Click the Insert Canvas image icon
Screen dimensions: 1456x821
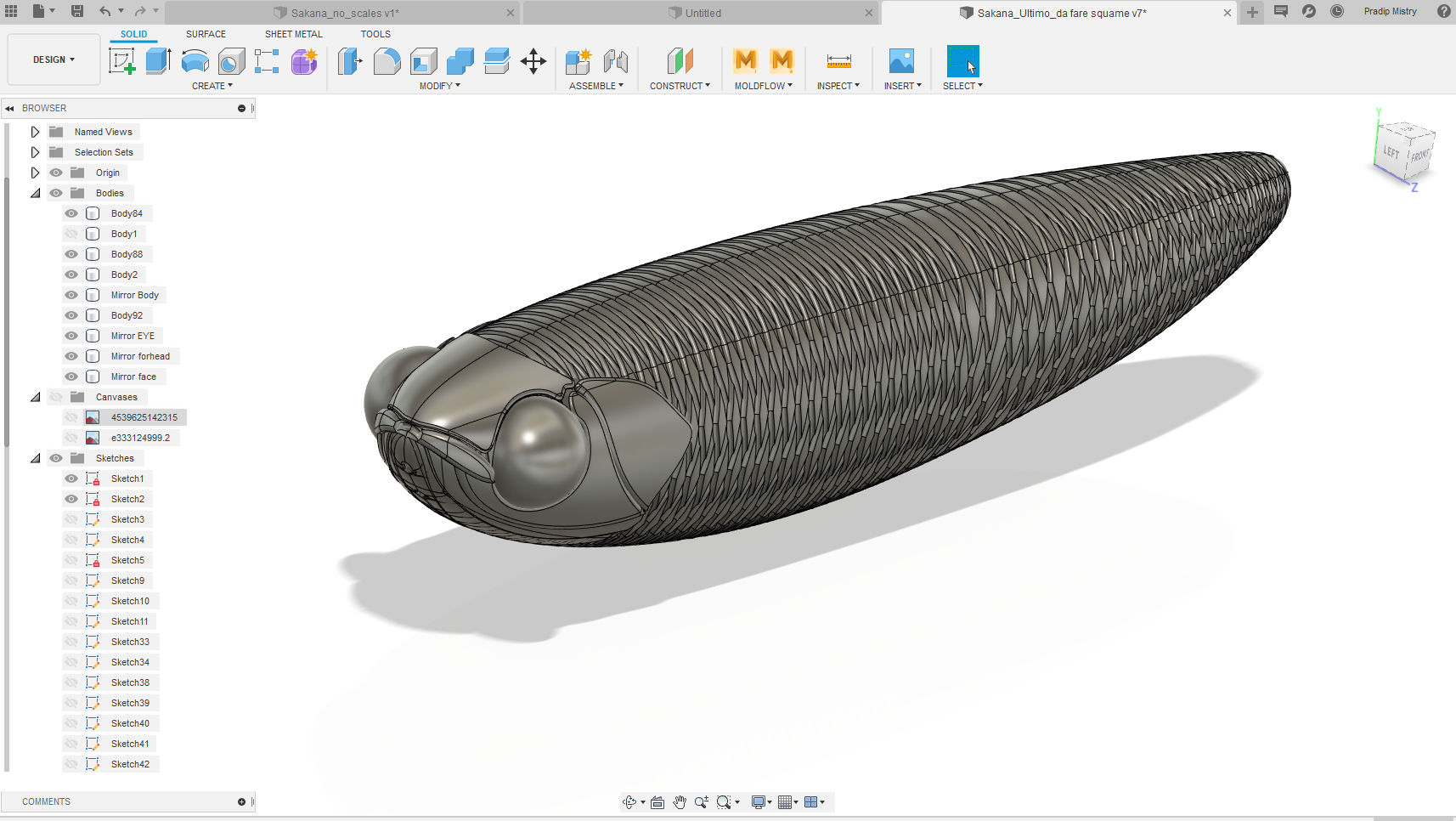tap(901, 61)
